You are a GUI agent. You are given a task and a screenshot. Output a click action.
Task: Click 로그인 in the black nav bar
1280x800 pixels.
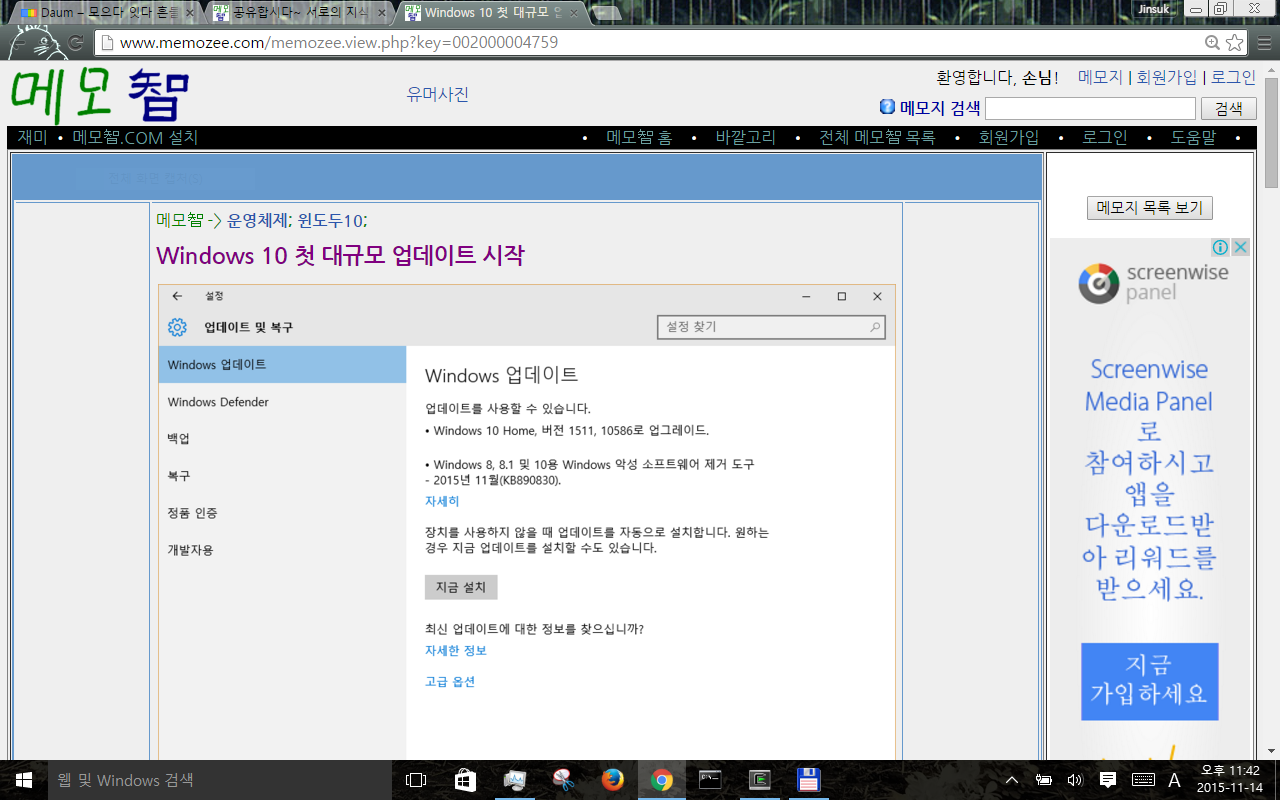click(x=1105, y=137)
